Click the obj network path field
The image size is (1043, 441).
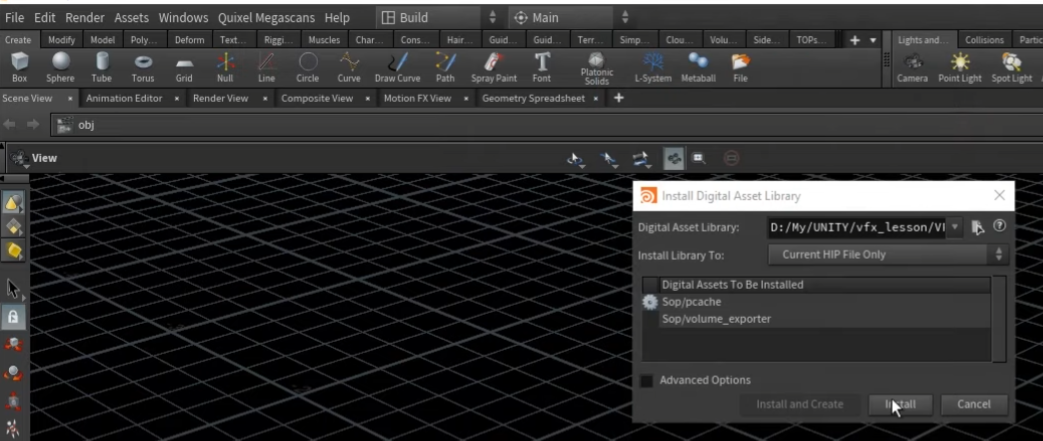click(x=545, y=125)
